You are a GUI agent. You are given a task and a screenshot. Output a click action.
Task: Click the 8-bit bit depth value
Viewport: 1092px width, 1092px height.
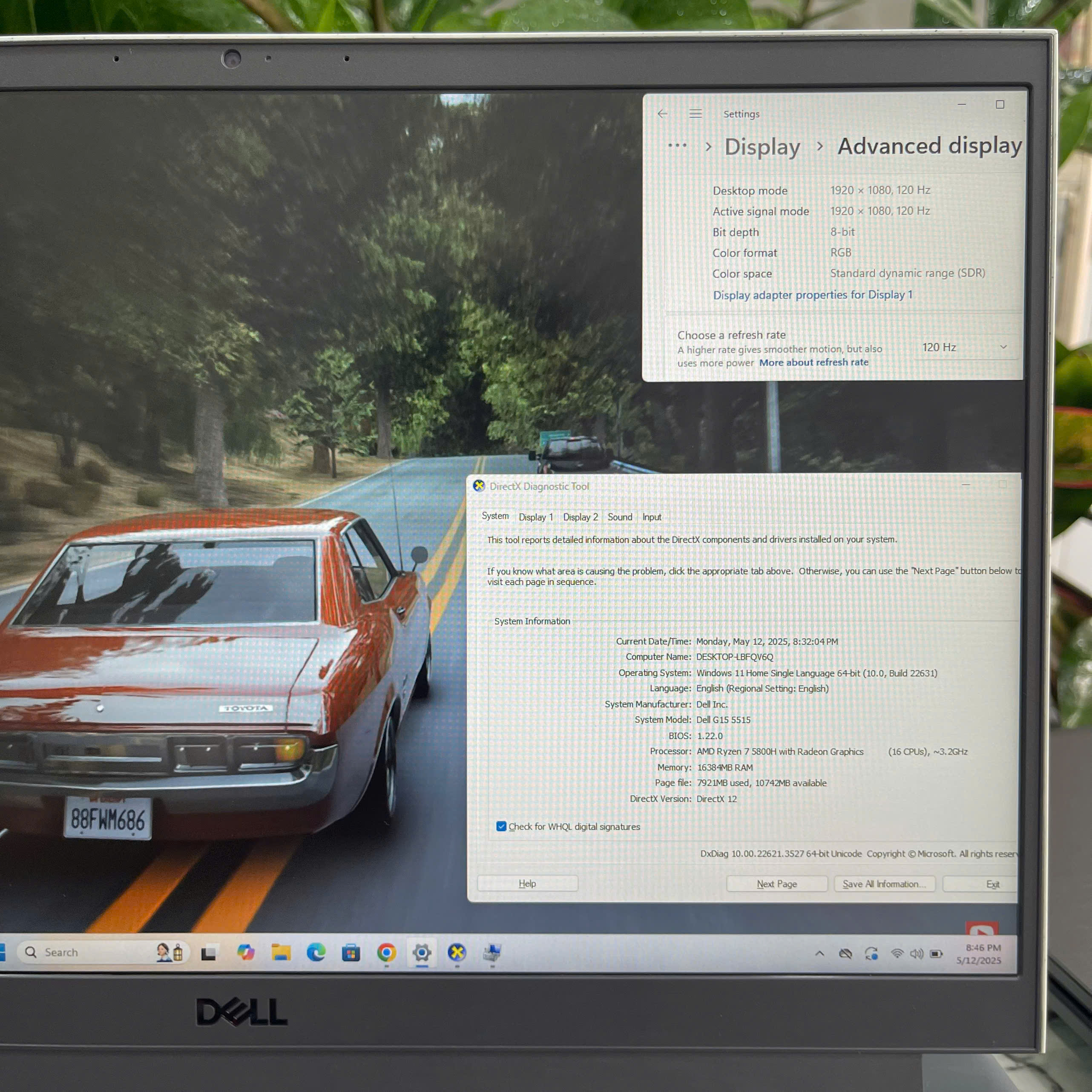pos(843,232)
